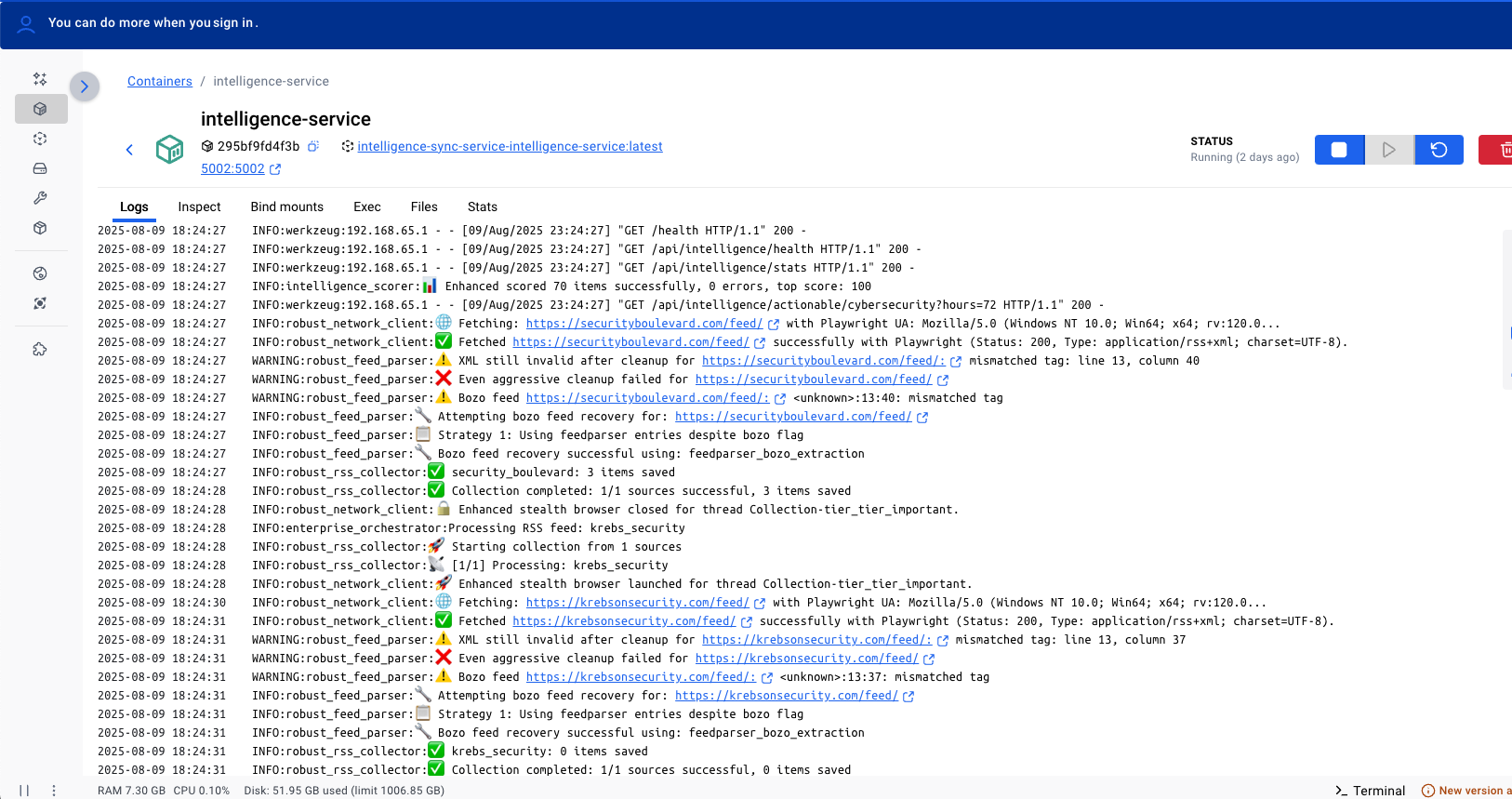
Task: Open Ask Gordon sparkle icon in sidebar
Action: click(x=40, y=79)
